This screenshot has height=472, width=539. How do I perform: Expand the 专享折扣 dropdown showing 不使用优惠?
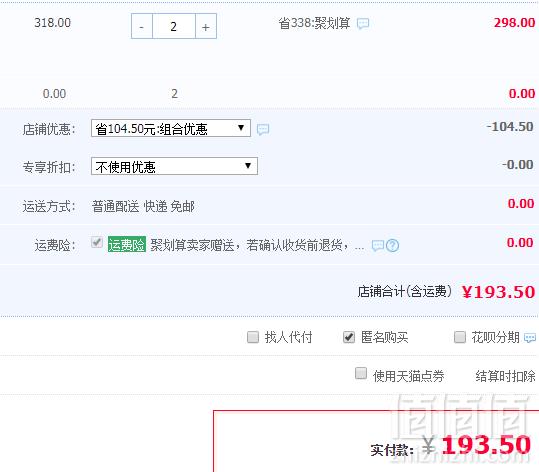point(174,166)
